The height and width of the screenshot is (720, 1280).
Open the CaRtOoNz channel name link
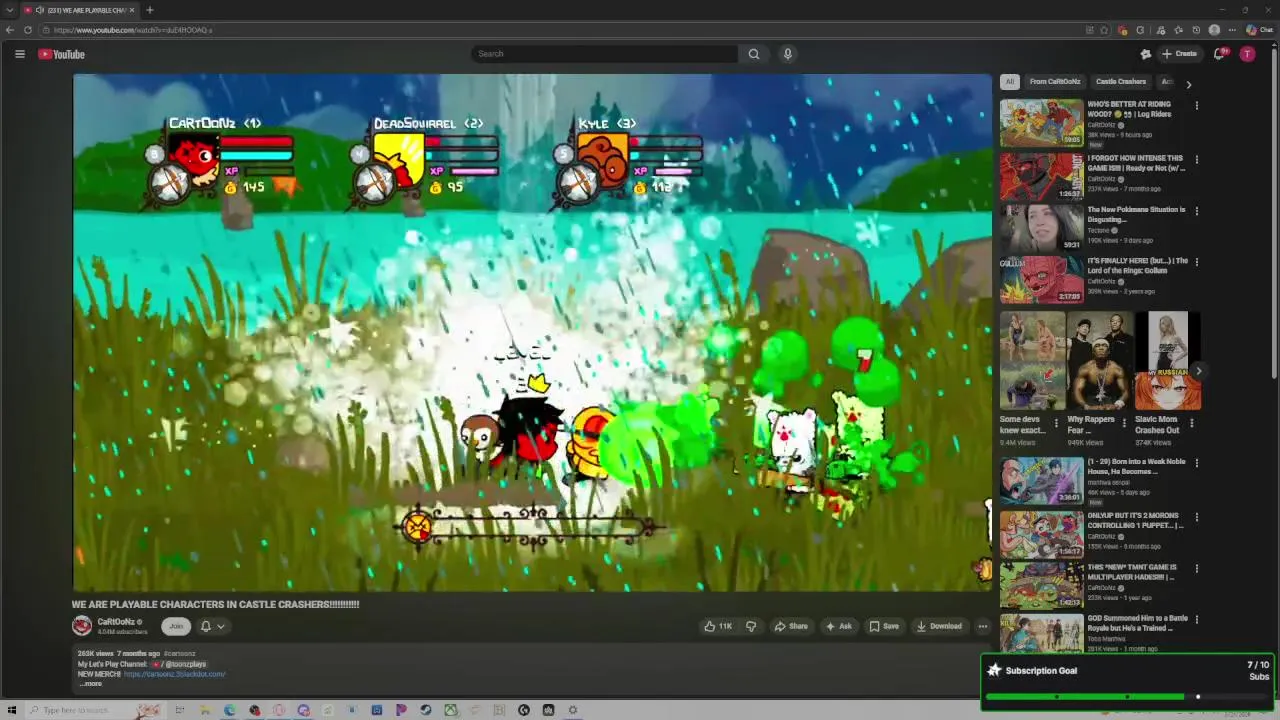[116, 622]
